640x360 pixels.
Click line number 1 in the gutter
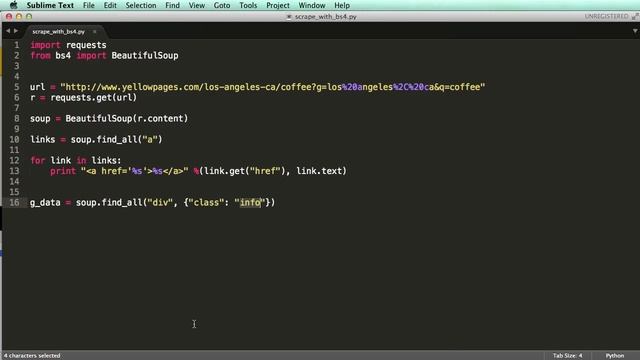point(16,45)
